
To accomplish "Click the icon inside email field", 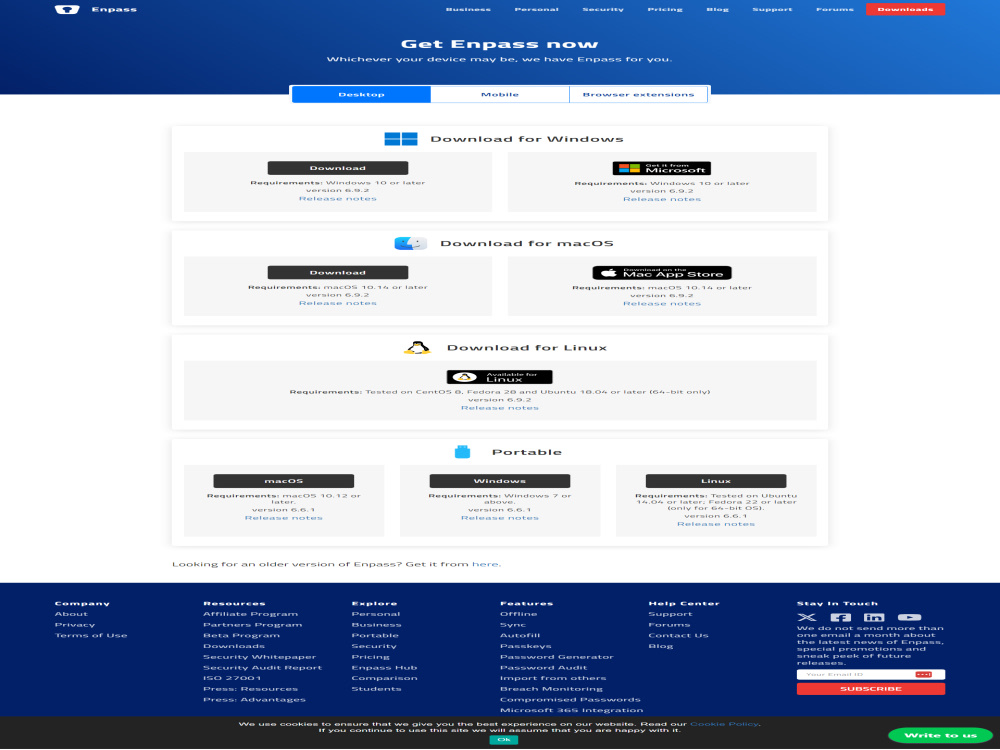I will click(923, 674).
